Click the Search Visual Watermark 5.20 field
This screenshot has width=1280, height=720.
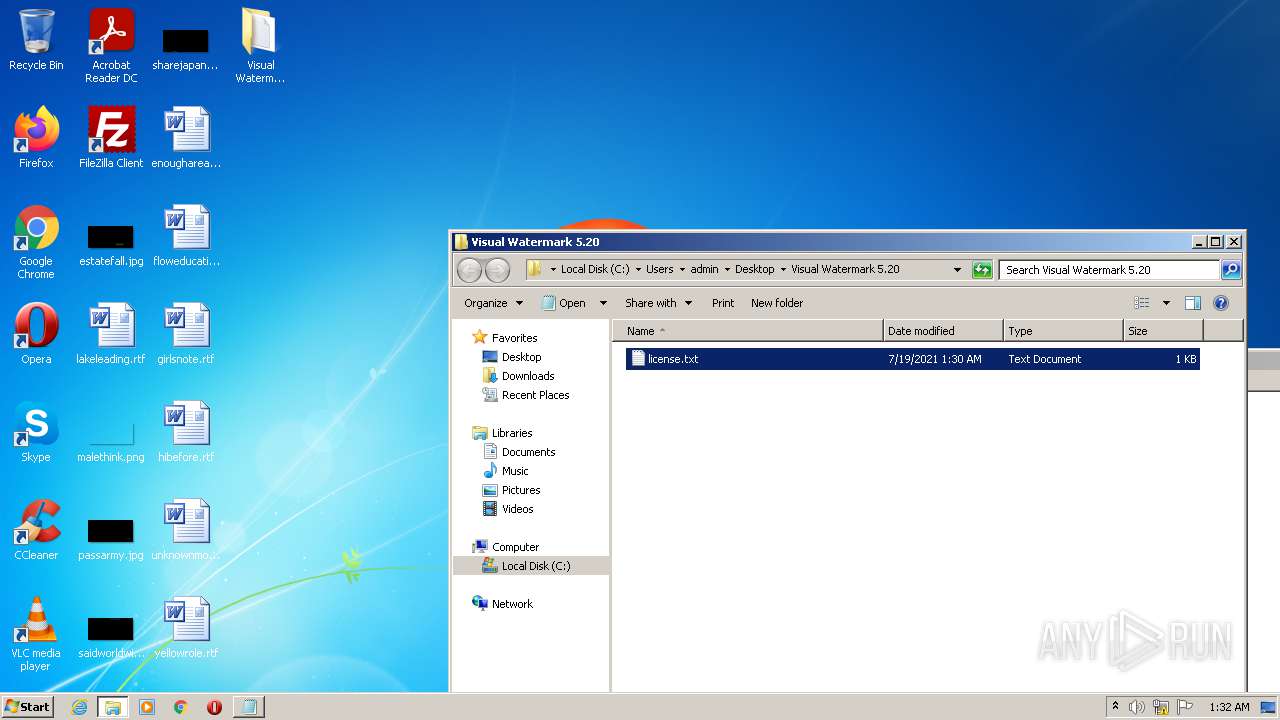click(x=1109, y=270)
